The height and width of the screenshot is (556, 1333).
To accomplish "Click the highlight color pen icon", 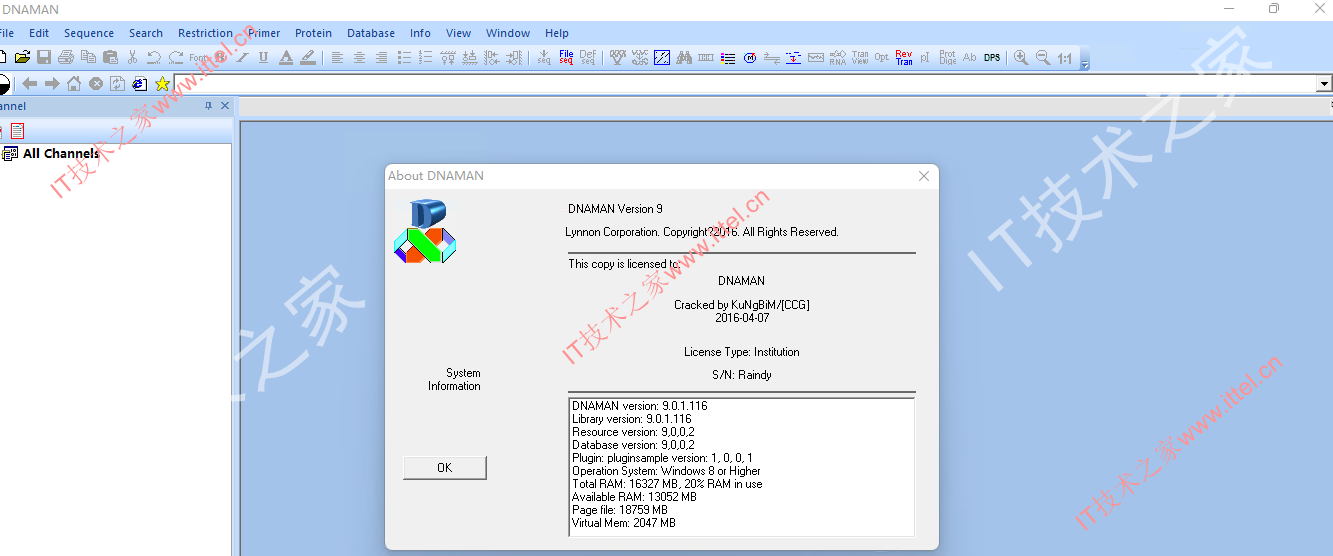I will point(308,58).
